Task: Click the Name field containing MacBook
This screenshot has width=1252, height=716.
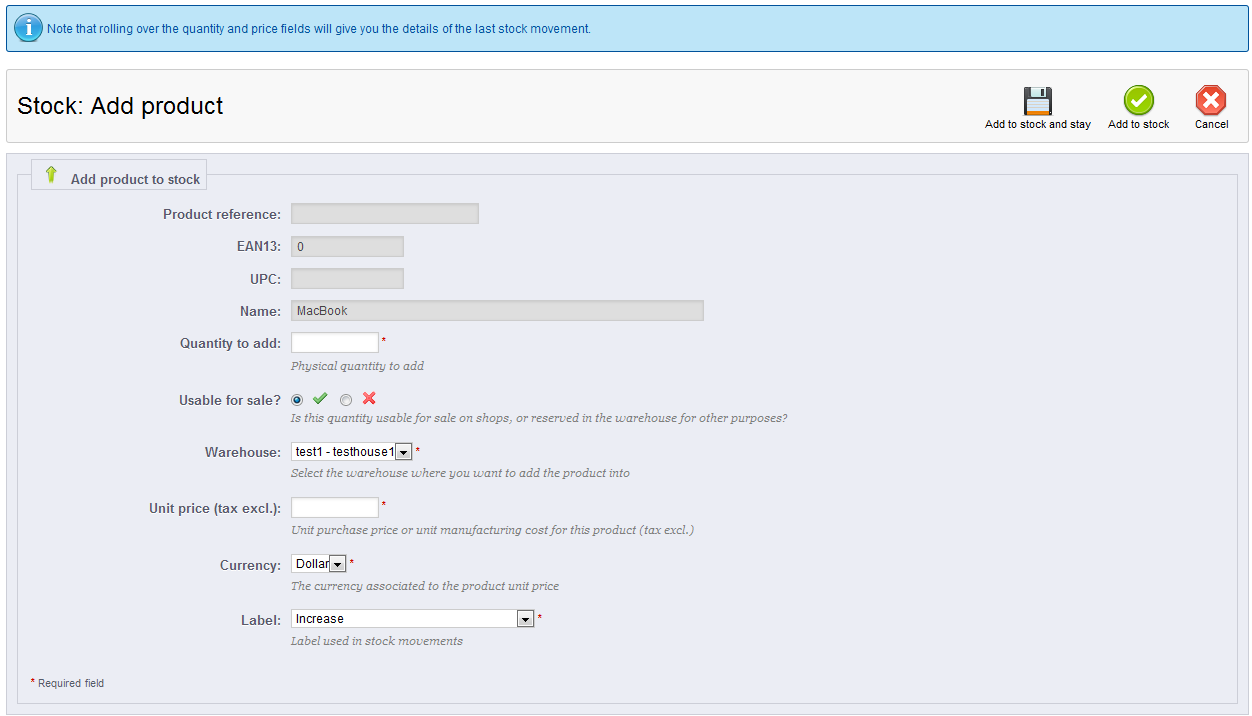Action: [x=497, y=311]
